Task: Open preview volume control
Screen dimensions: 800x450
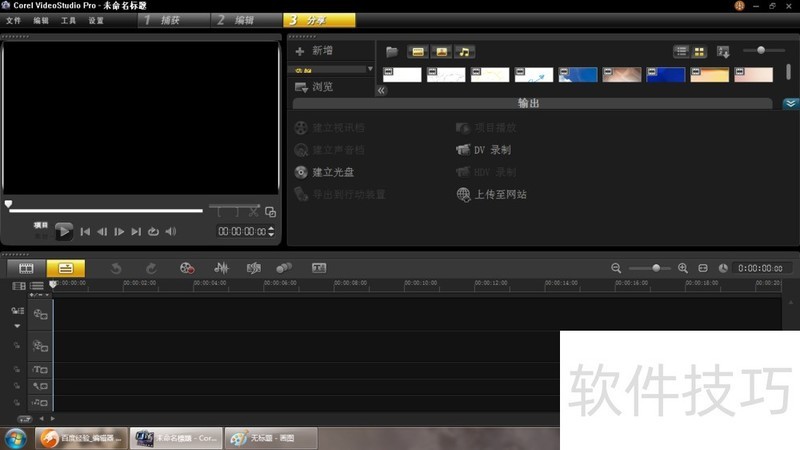Action: coord(170,232)
